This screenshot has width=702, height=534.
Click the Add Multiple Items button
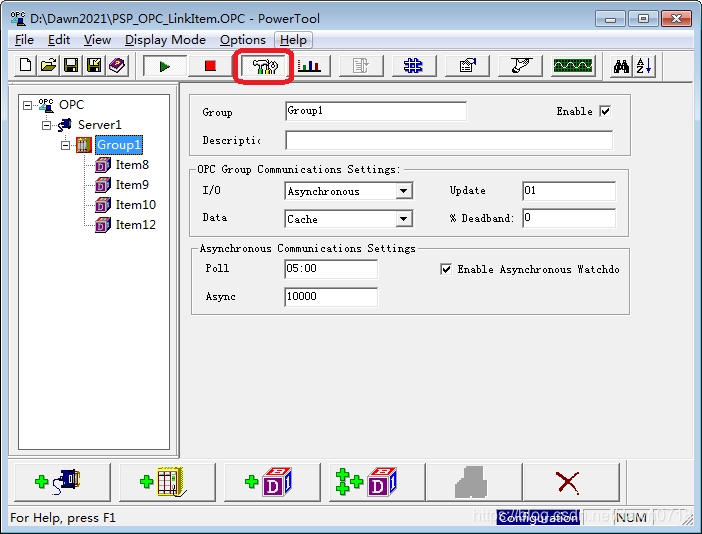coord(377,482)
